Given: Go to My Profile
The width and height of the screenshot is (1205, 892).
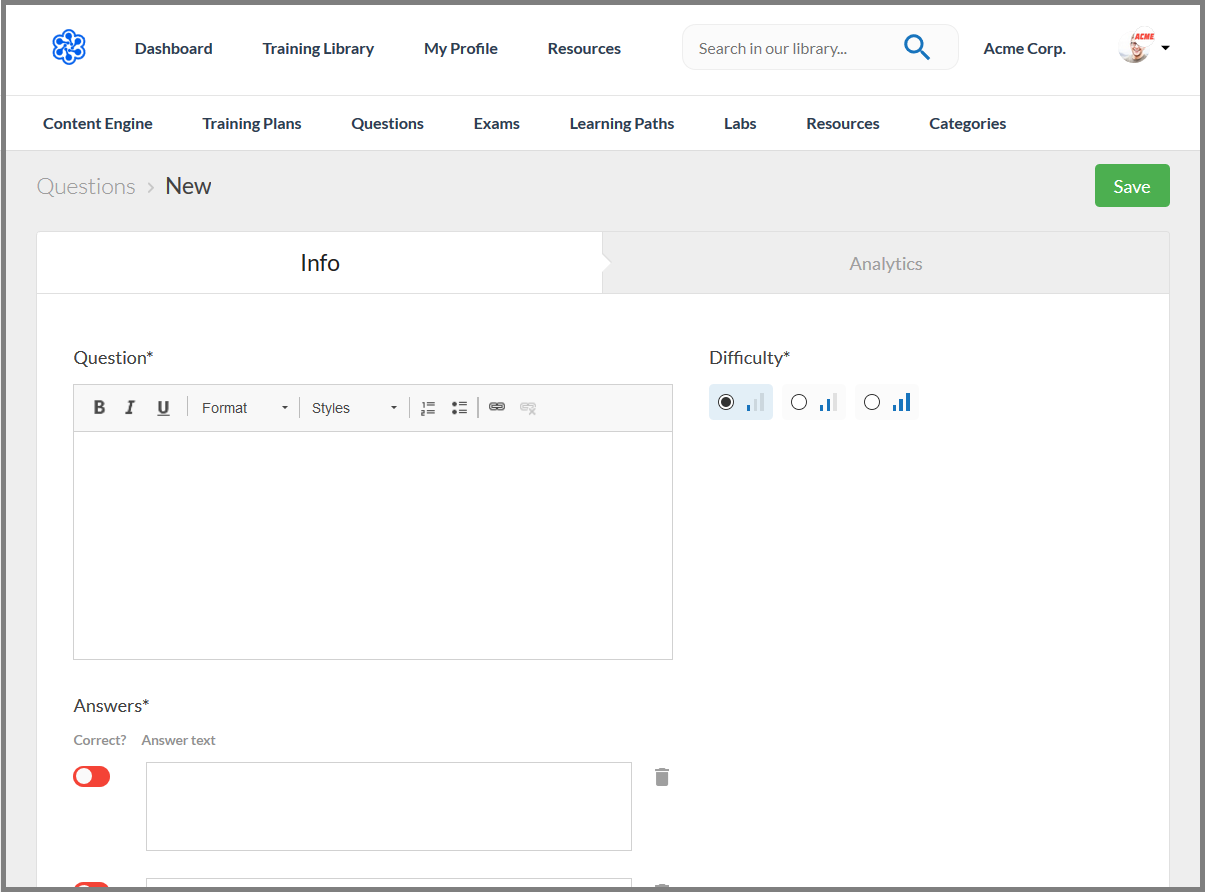Looking at the screenshot, I should tap(461, 48).
